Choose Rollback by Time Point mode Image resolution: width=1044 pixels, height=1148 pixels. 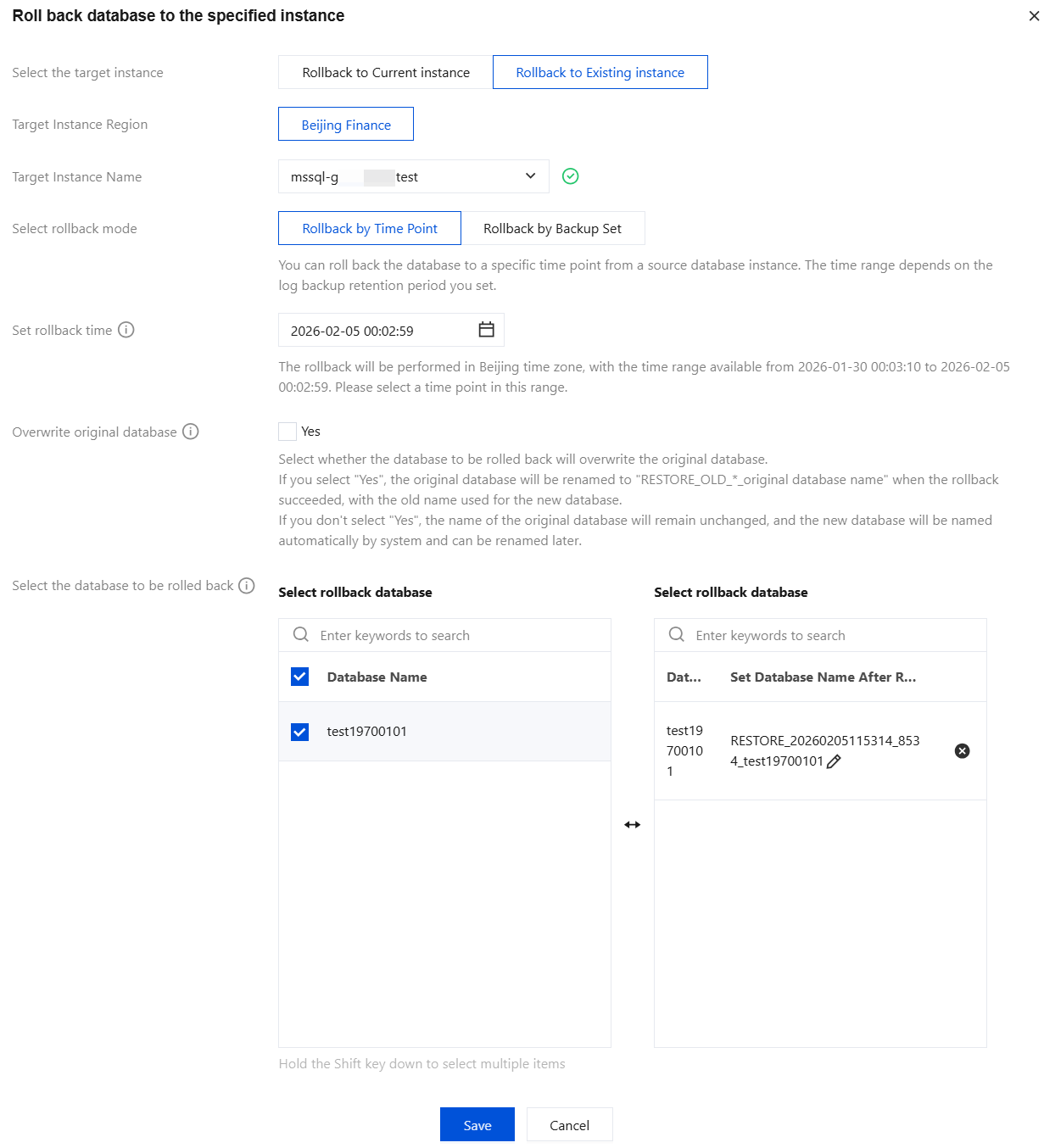370,229
